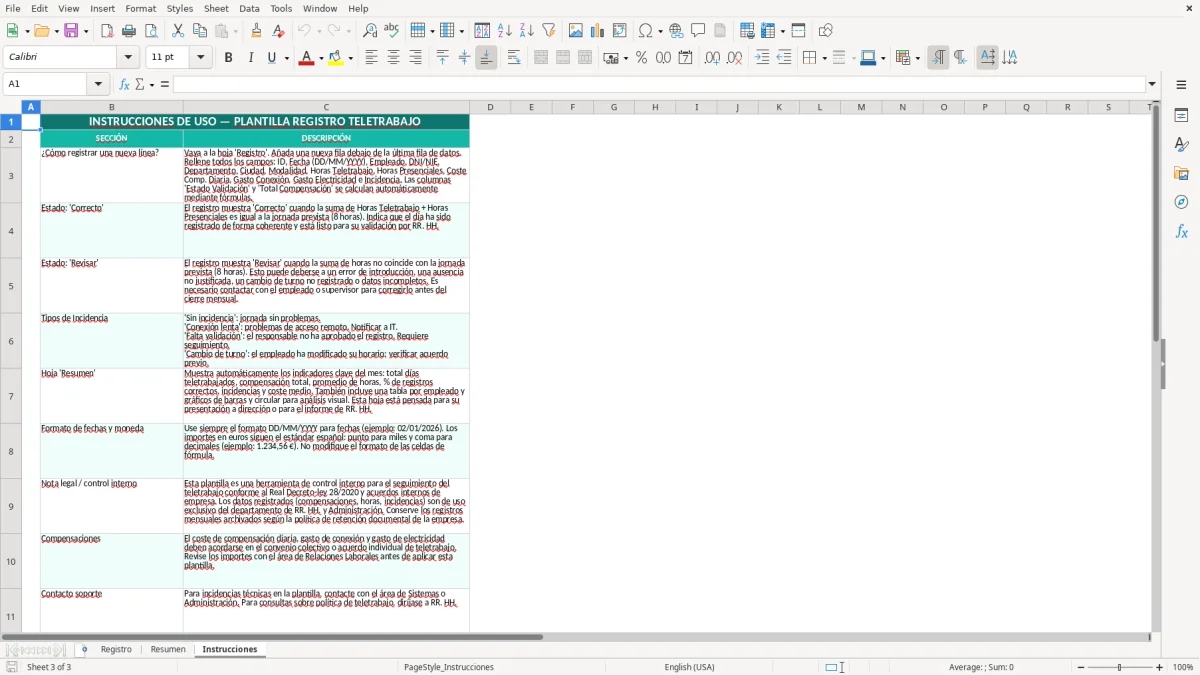This screenshot has width=1200, height=675.
Task: Click the Print icon
Action: pyautogui.click(x=129, y=31)
